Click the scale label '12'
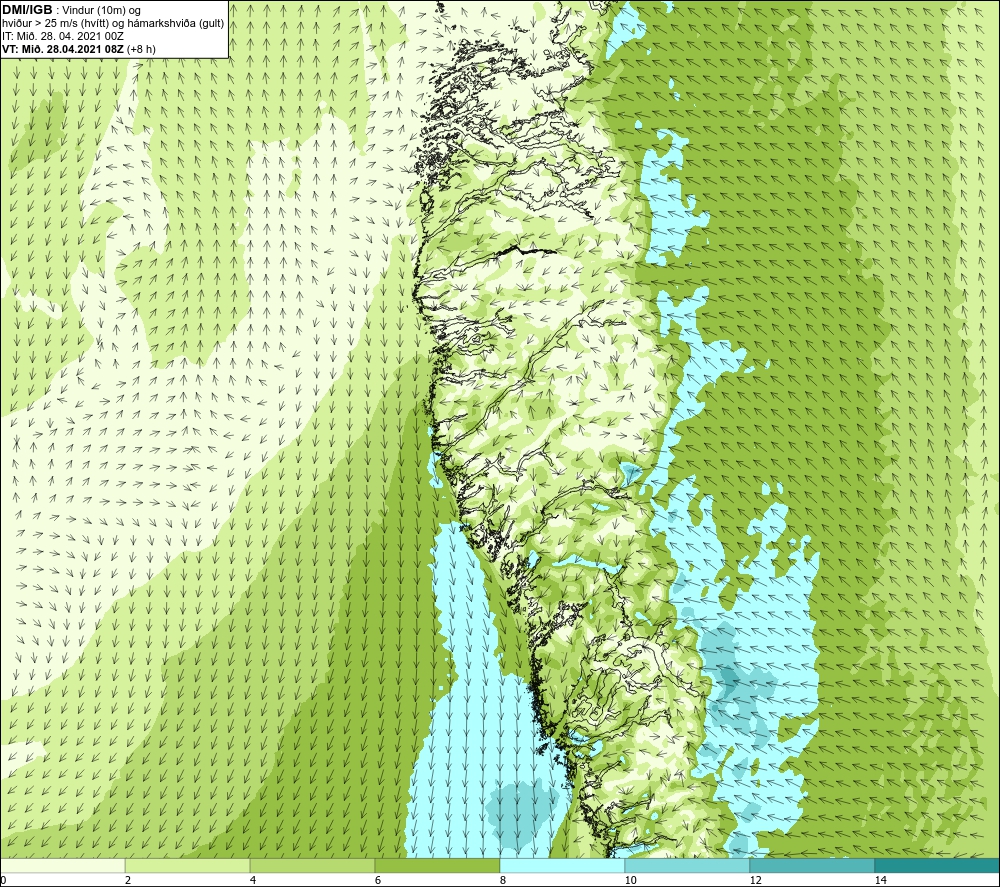The width and height of the screenshot is (1000, 887). pyautogui.click(x=756, y=880)
